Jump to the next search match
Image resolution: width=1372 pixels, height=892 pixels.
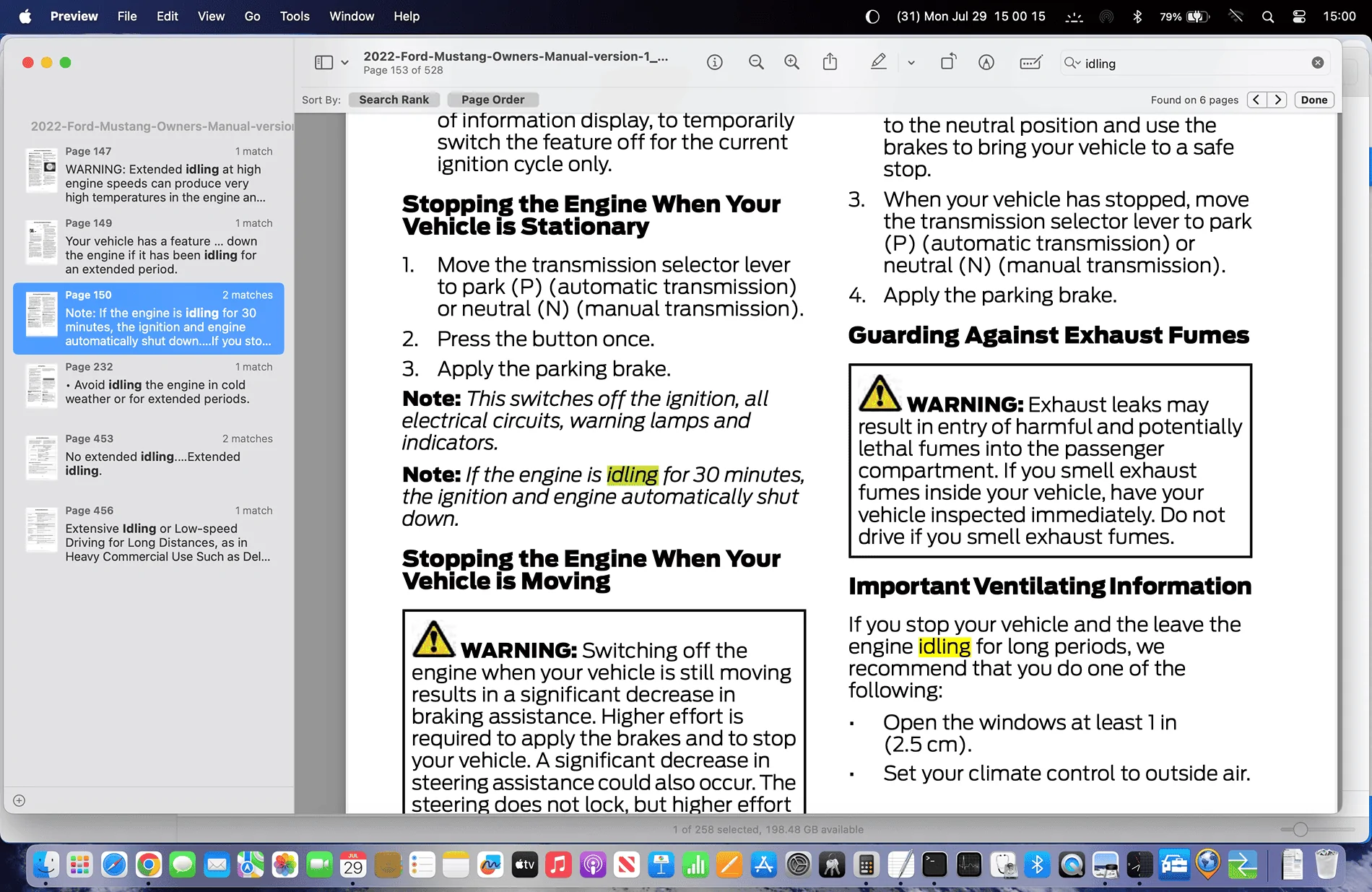[1278, 100]
